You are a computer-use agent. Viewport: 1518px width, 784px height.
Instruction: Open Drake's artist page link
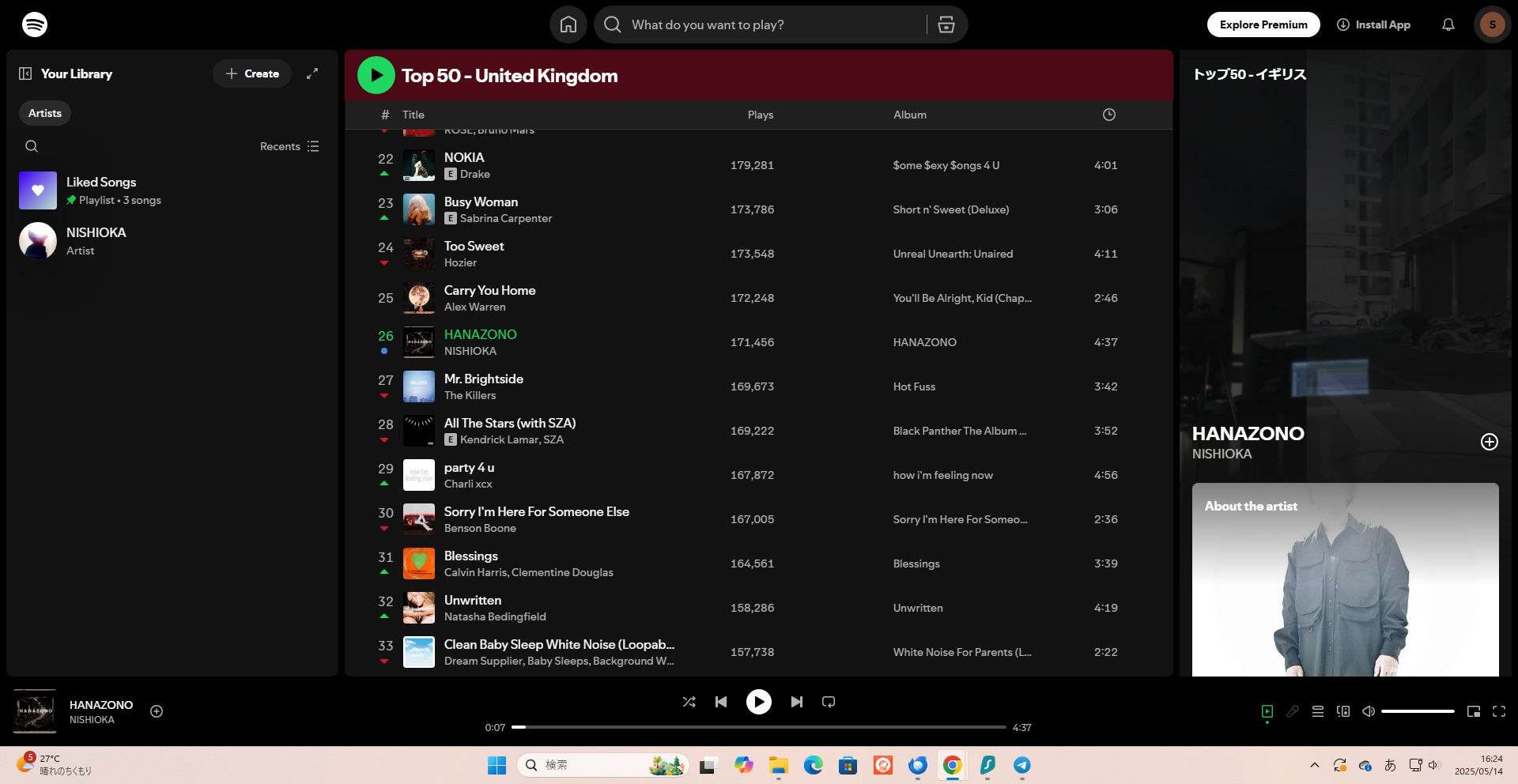(475, 174)
